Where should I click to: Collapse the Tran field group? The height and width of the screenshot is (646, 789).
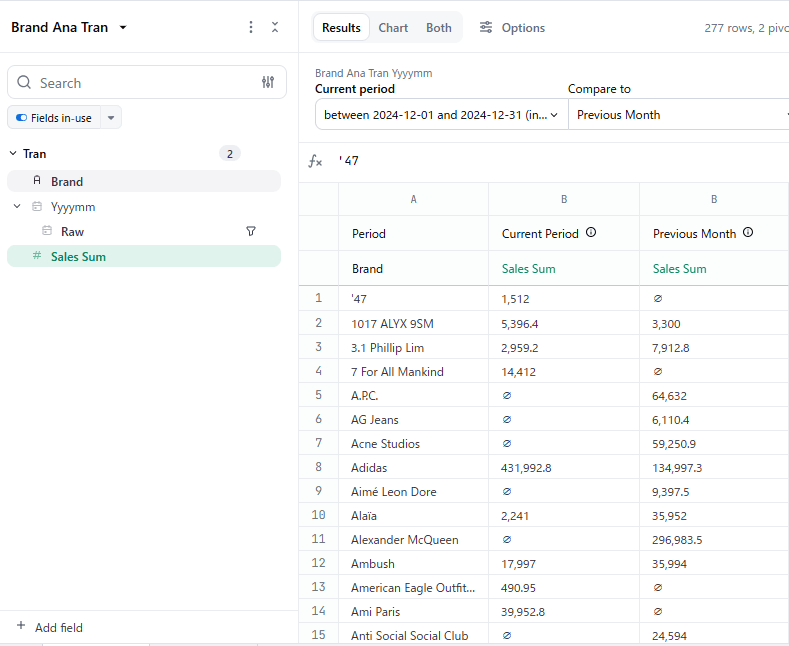point(13,153)
